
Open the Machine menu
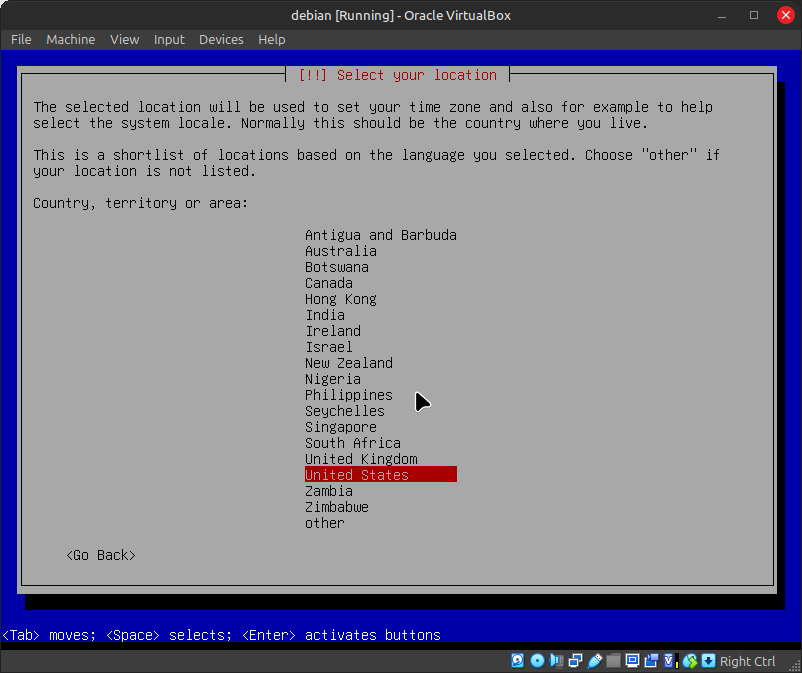71,39
